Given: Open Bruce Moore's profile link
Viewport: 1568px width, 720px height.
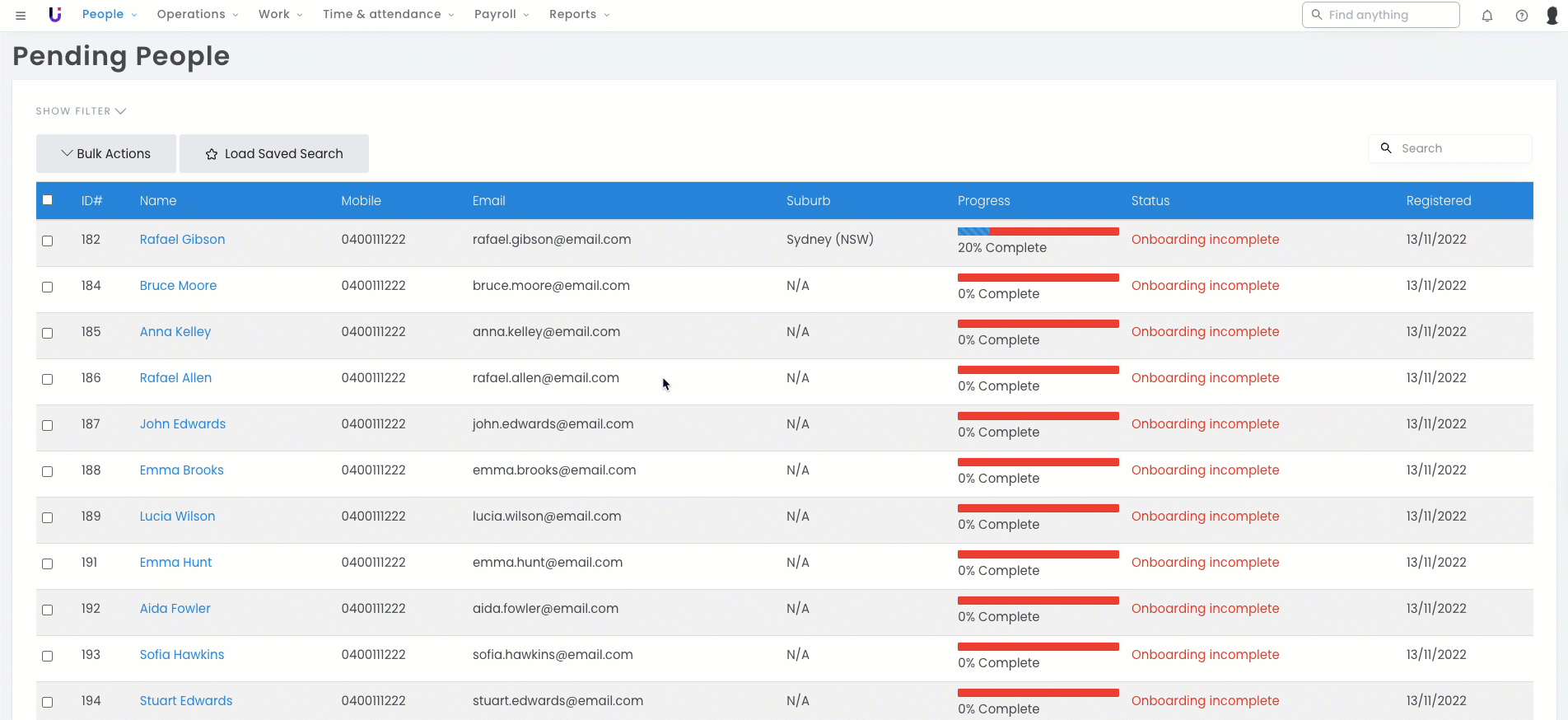Looking at the screenshot, I should (x=178, y=286).
